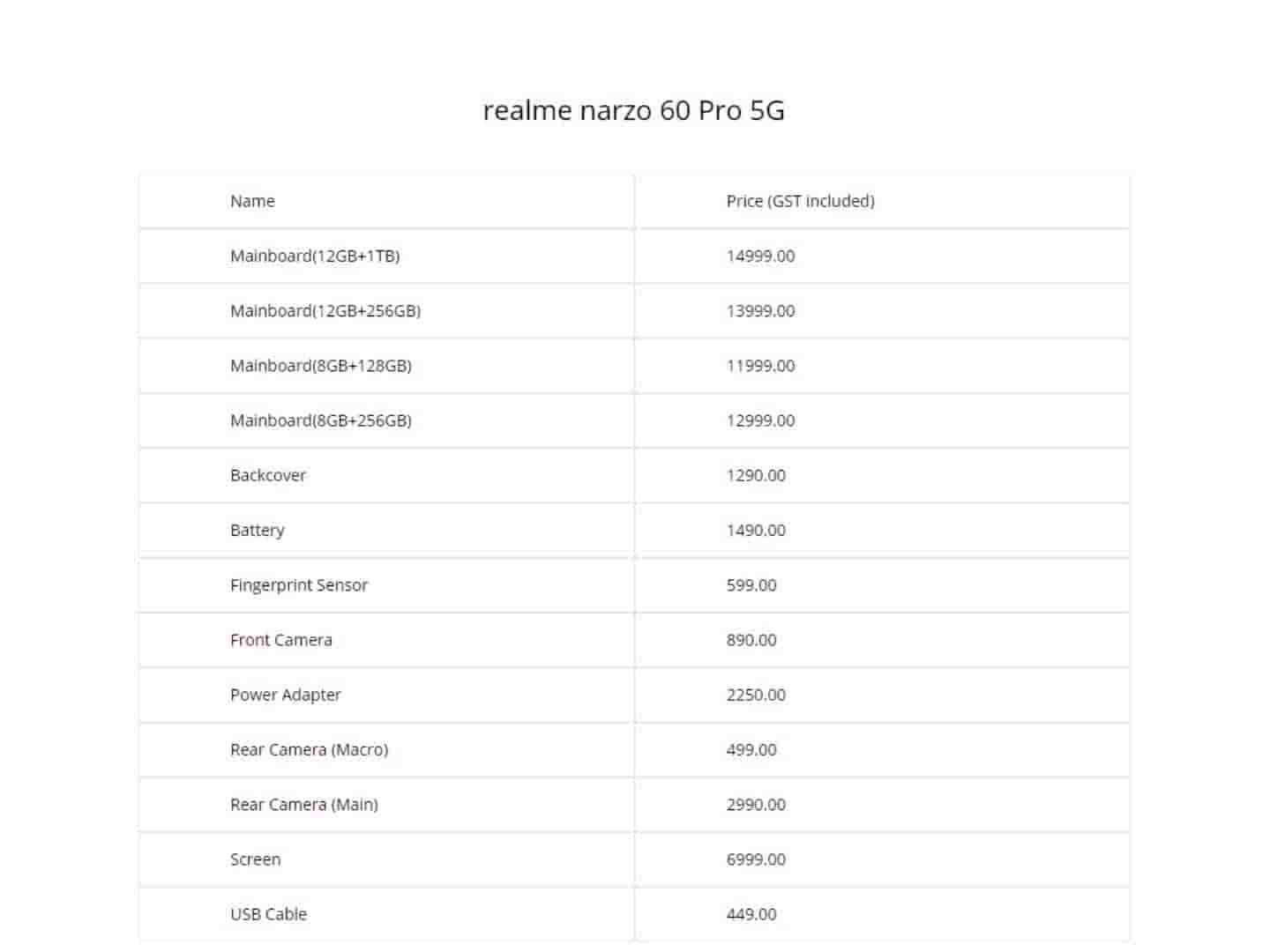Select the Rear Camera (Macro) label

[309, 749]
